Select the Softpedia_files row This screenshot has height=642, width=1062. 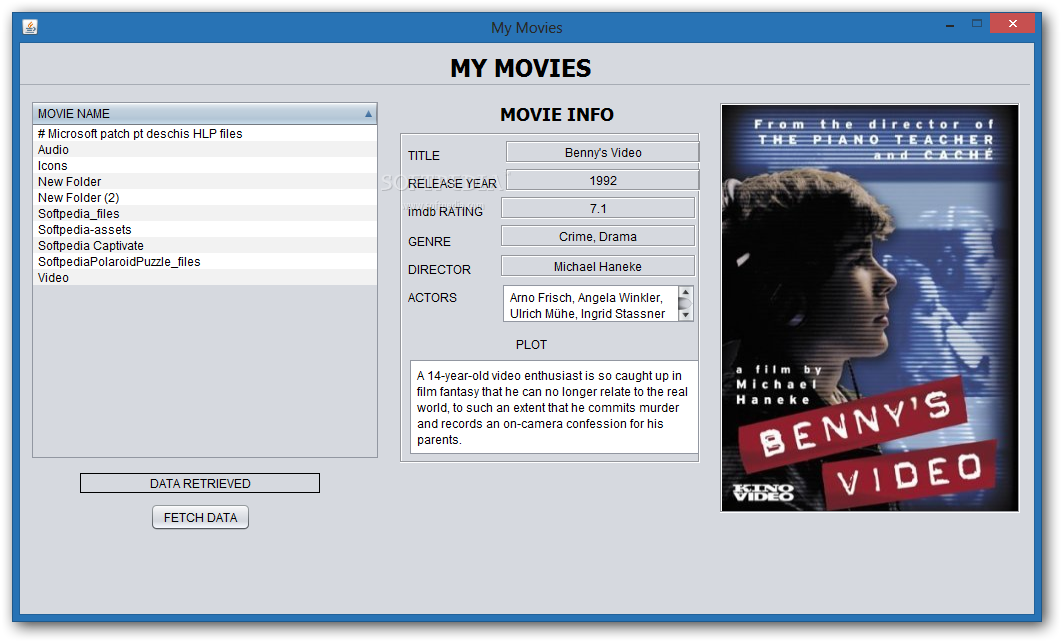205,213
